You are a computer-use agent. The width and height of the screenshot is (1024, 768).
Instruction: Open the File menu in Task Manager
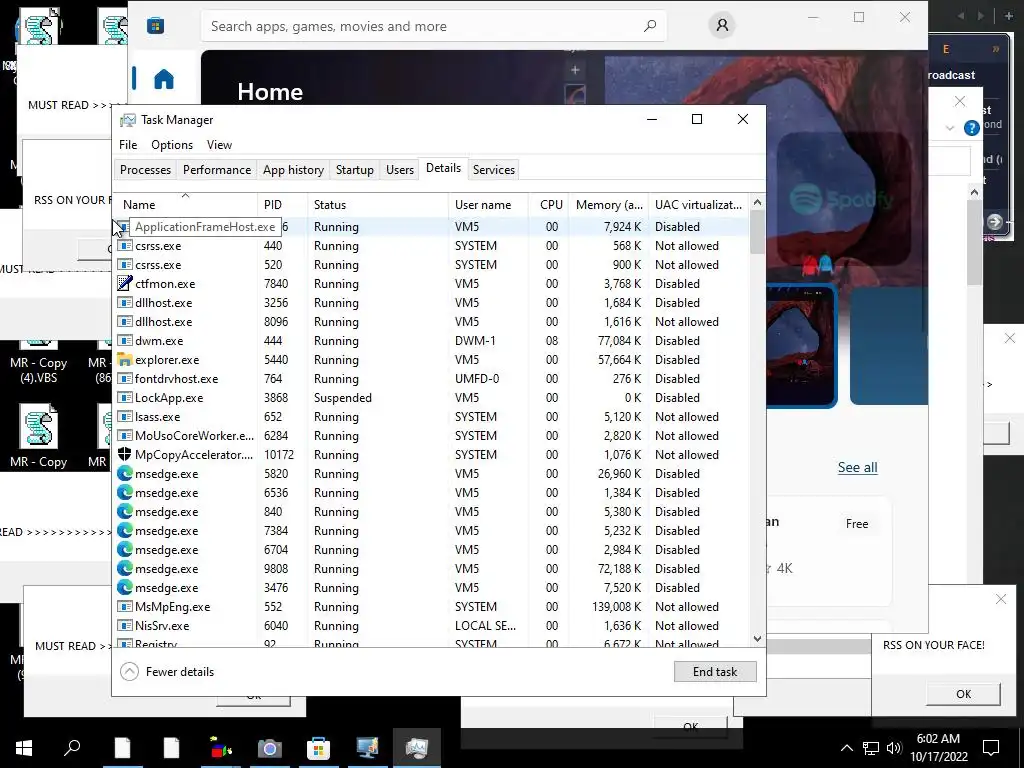pos(128,145)
